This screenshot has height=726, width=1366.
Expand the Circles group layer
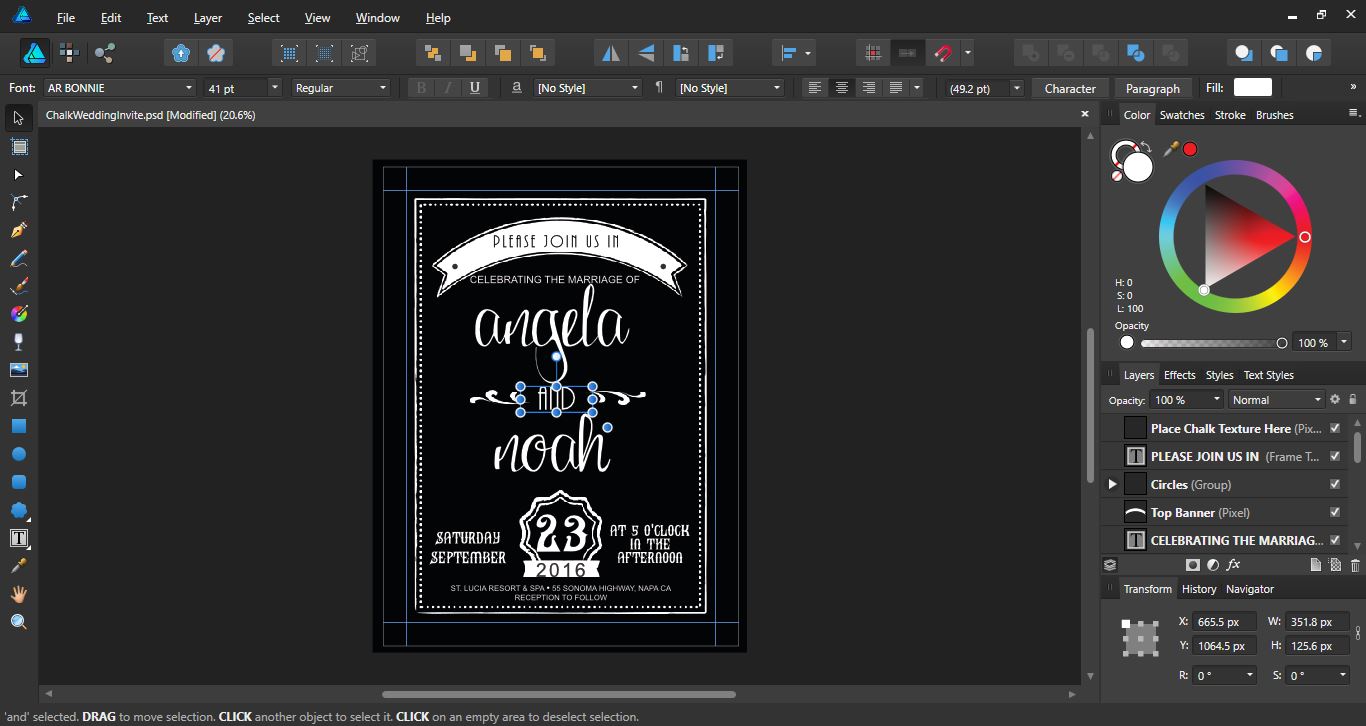coord(1112,484)
